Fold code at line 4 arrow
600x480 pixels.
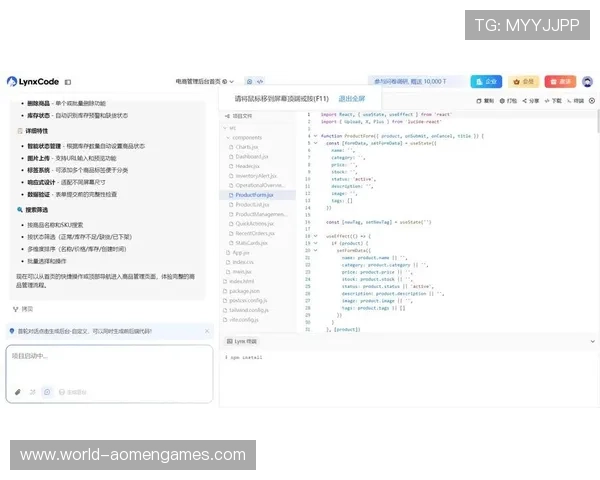point(315,136)
